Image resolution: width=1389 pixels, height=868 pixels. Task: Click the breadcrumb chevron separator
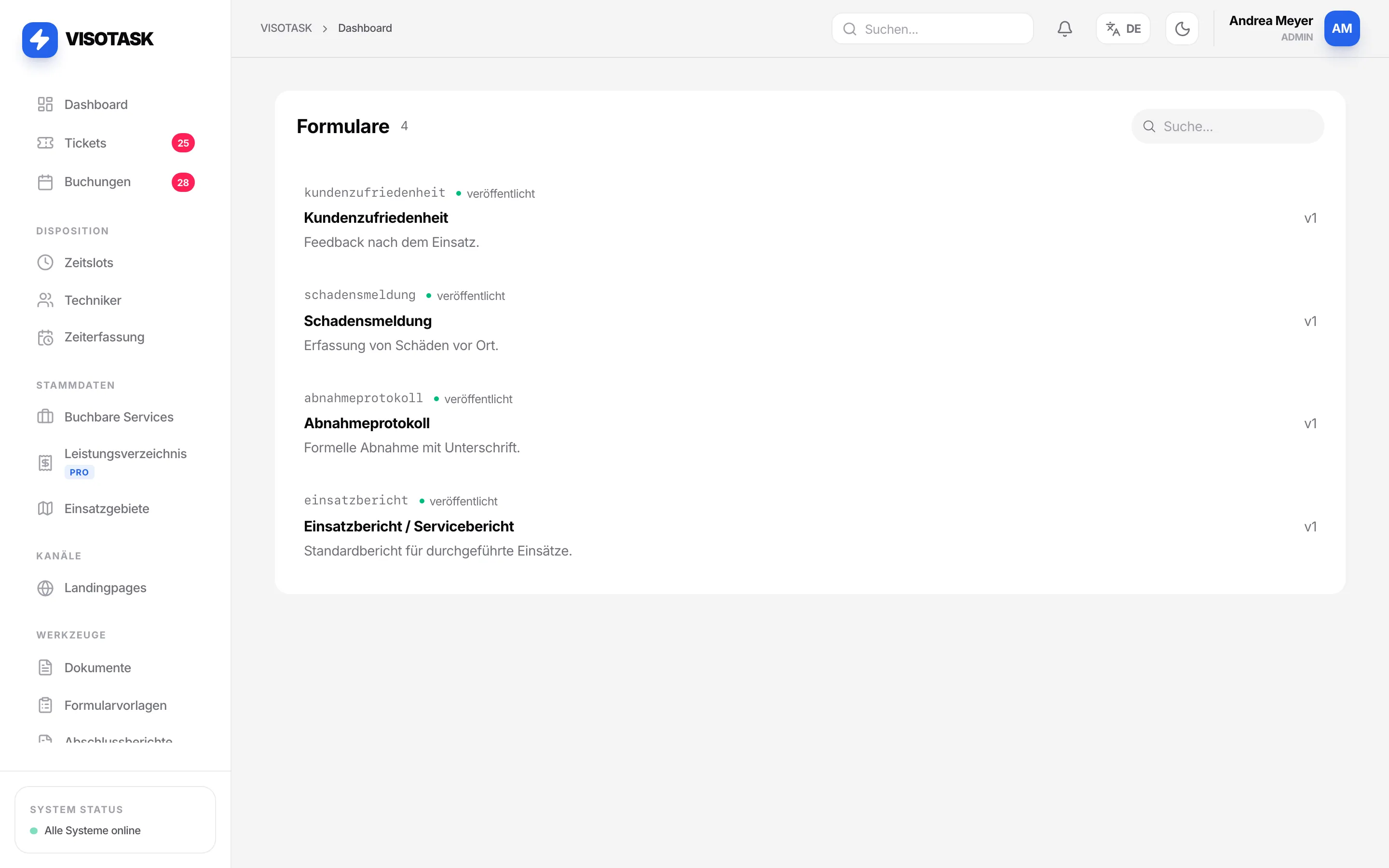pyautogui.click(x=325, y=29)
